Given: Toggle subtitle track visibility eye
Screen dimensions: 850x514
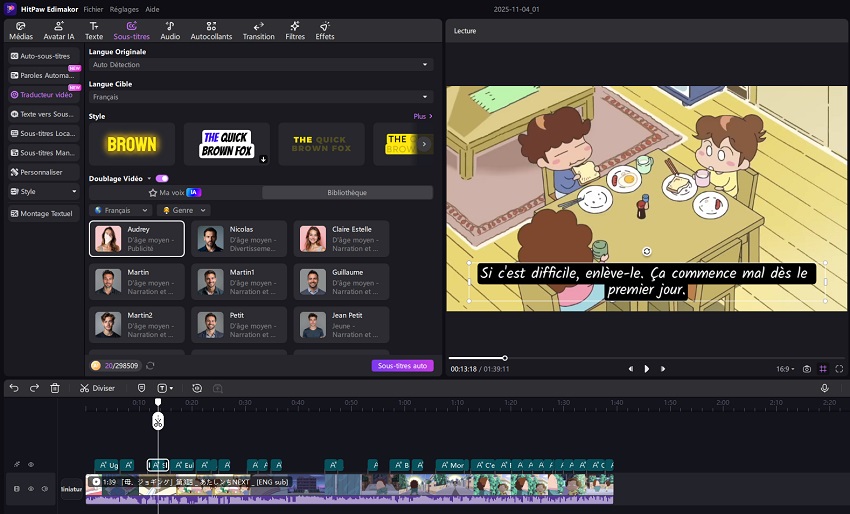Looking at the screenshot, I should pos(31,465).
